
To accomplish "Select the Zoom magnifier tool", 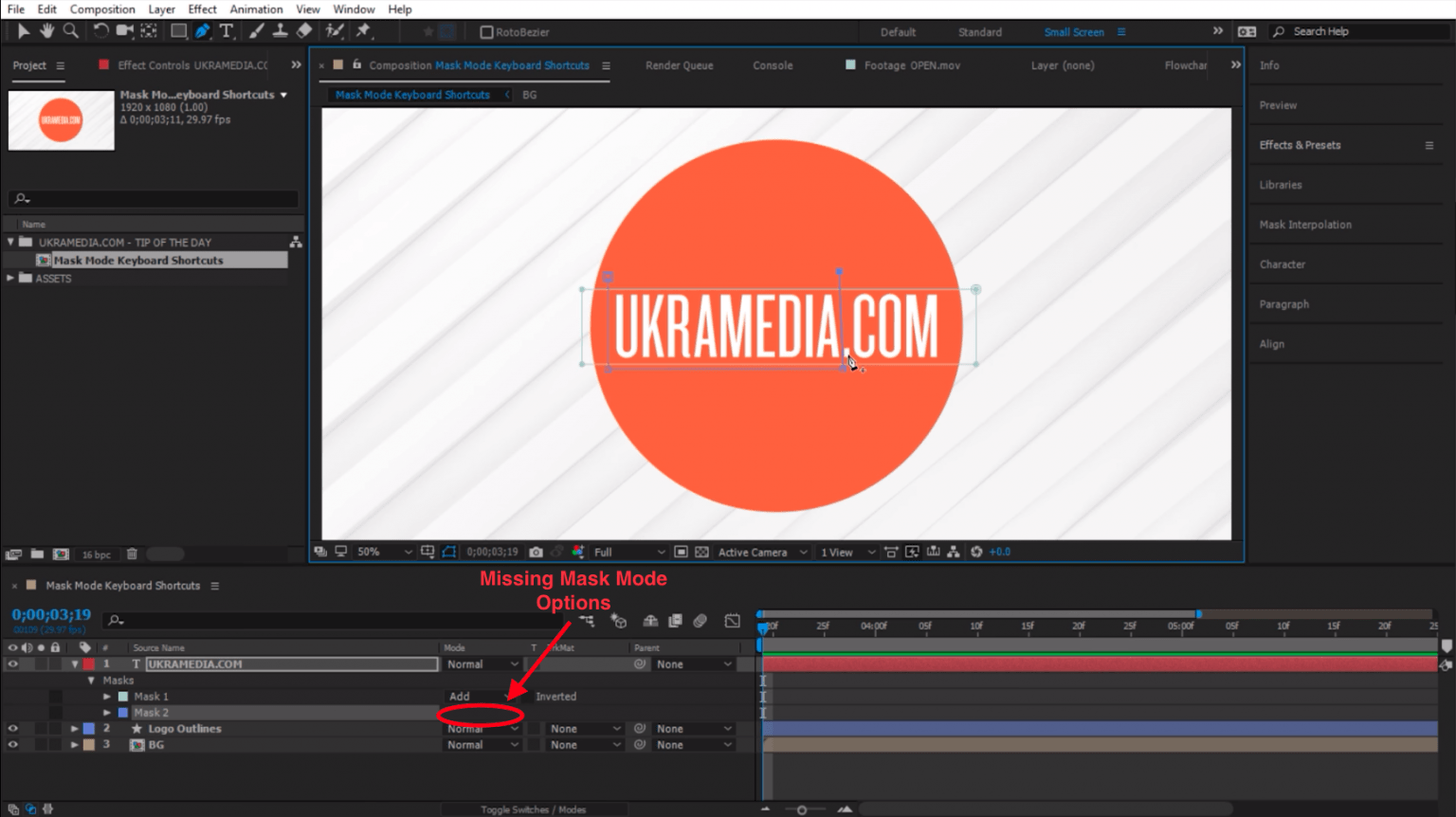I will 70,31.
